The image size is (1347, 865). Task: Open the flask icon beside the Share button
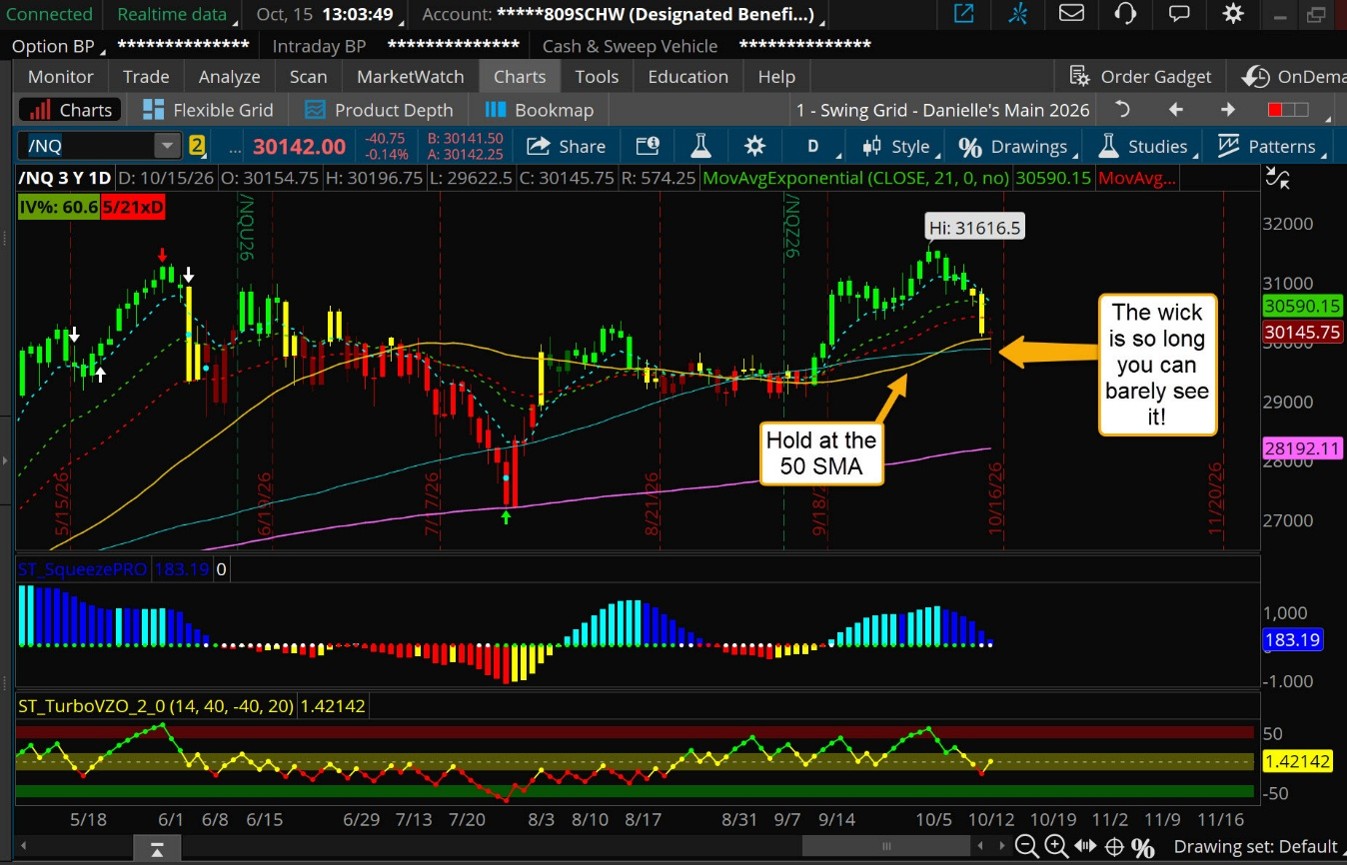point(700,146)
